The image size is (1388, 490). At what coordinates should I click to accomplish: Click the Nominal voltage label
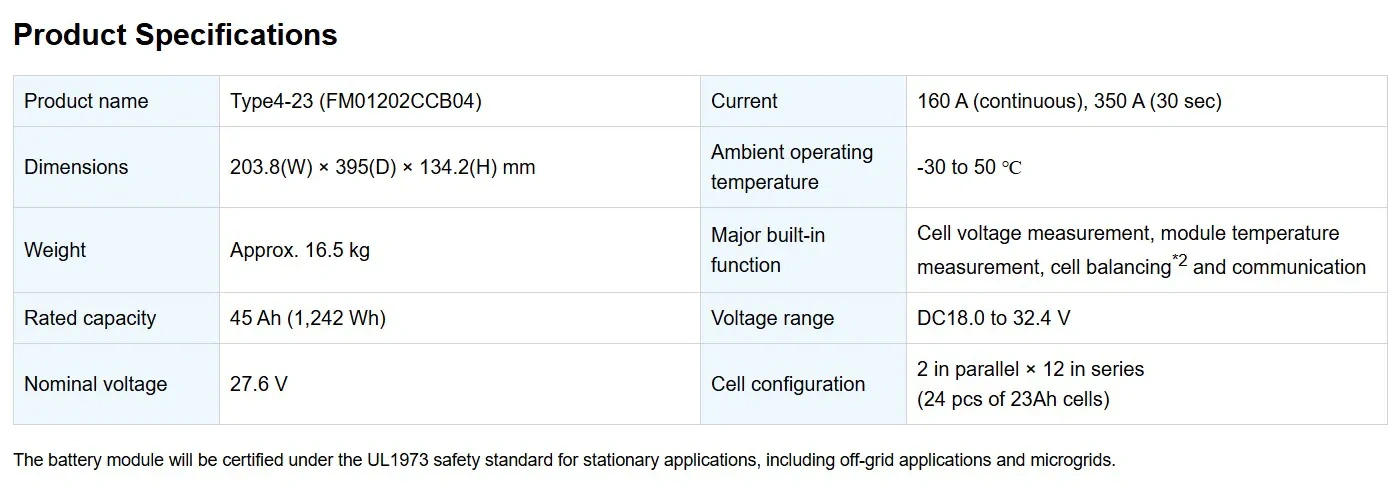tap(95, 384)
